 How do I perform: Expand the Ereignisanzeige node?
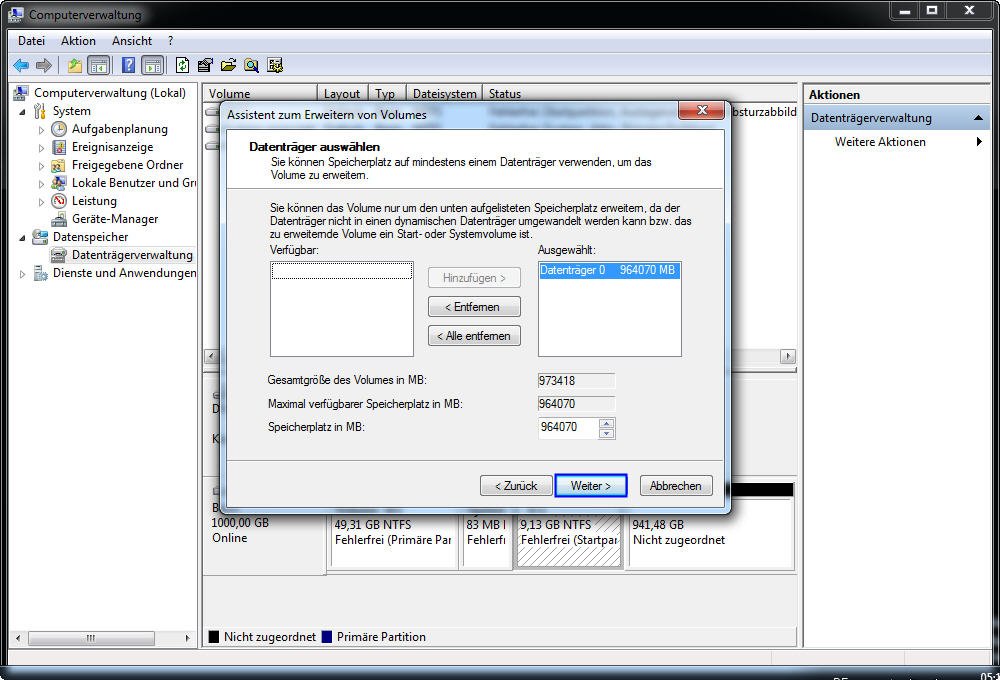coord(41,147)
